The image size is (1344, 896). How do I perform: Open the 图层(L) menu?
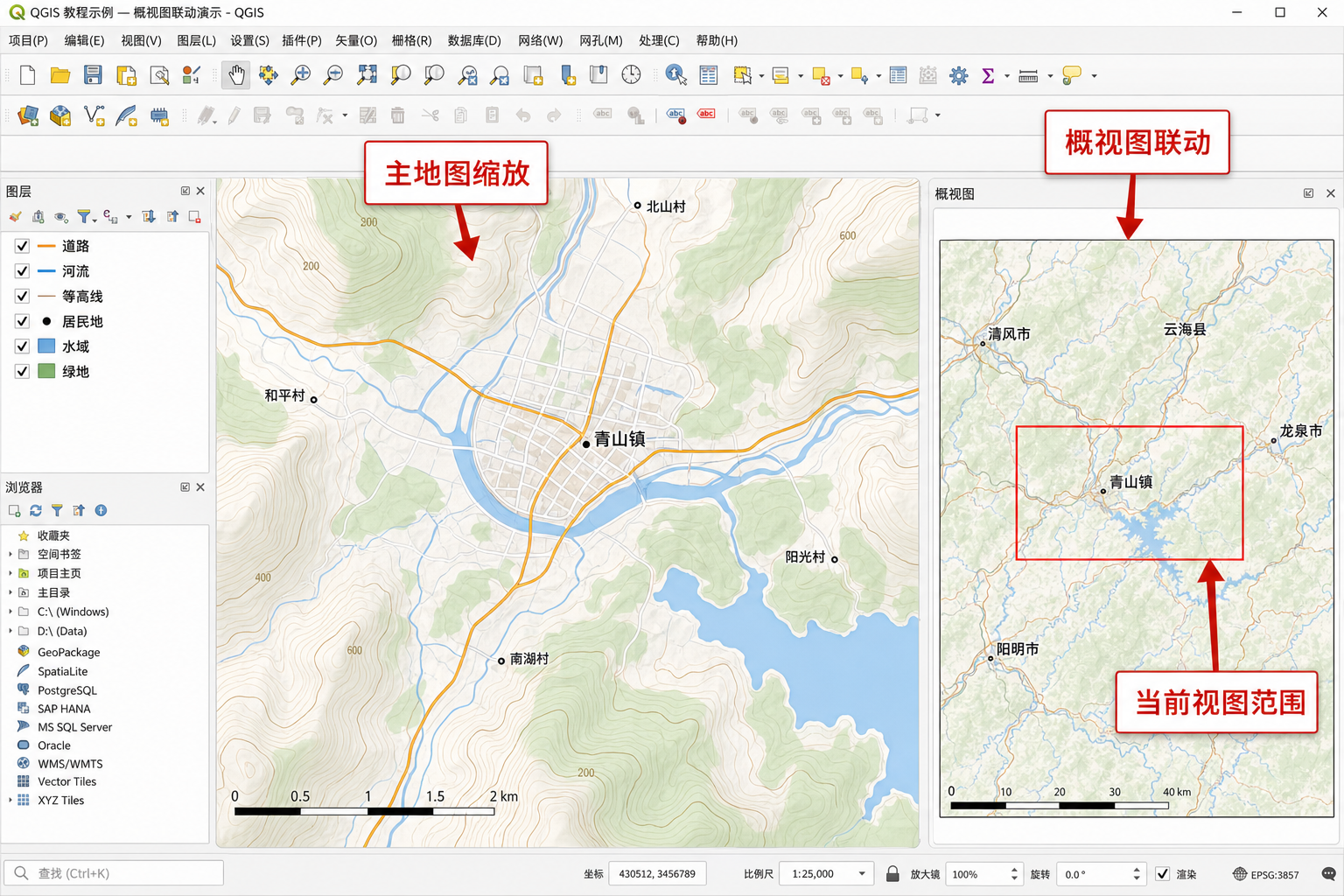(x=196, y=40)
